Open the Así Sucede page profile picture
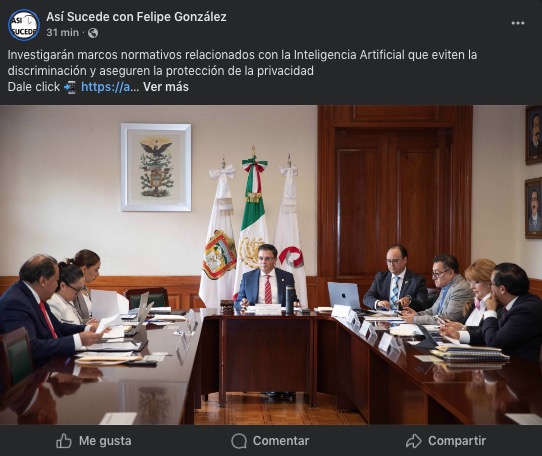Screen dimensions: 542x456 [24, 25]
